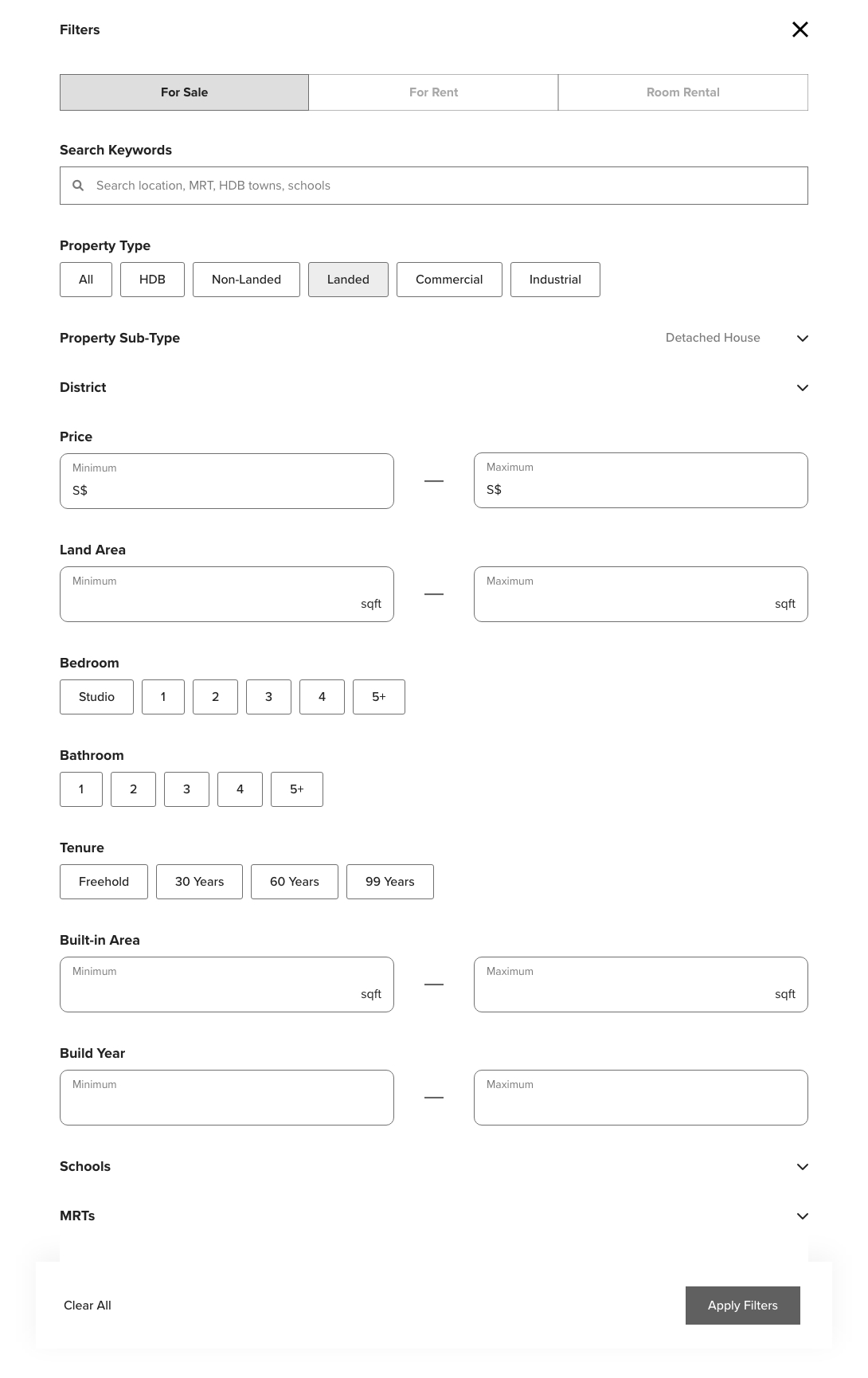Expand the District section chevron
This screenshot has width=868, height=1378.
pyautogui.click(x=803, y=388)
